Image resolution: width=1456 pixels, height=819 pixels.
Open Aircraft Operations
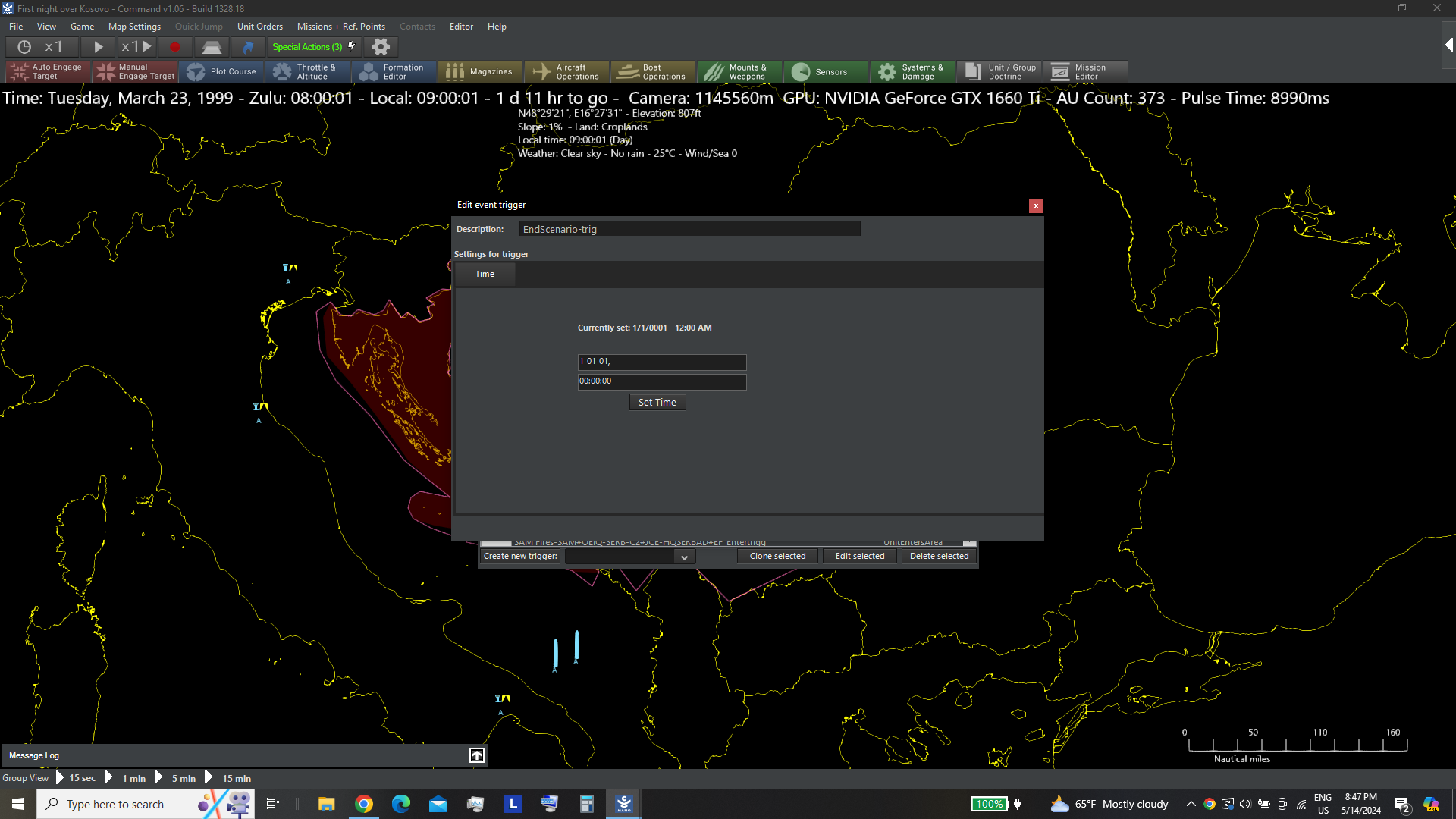[x=566, y=72]
